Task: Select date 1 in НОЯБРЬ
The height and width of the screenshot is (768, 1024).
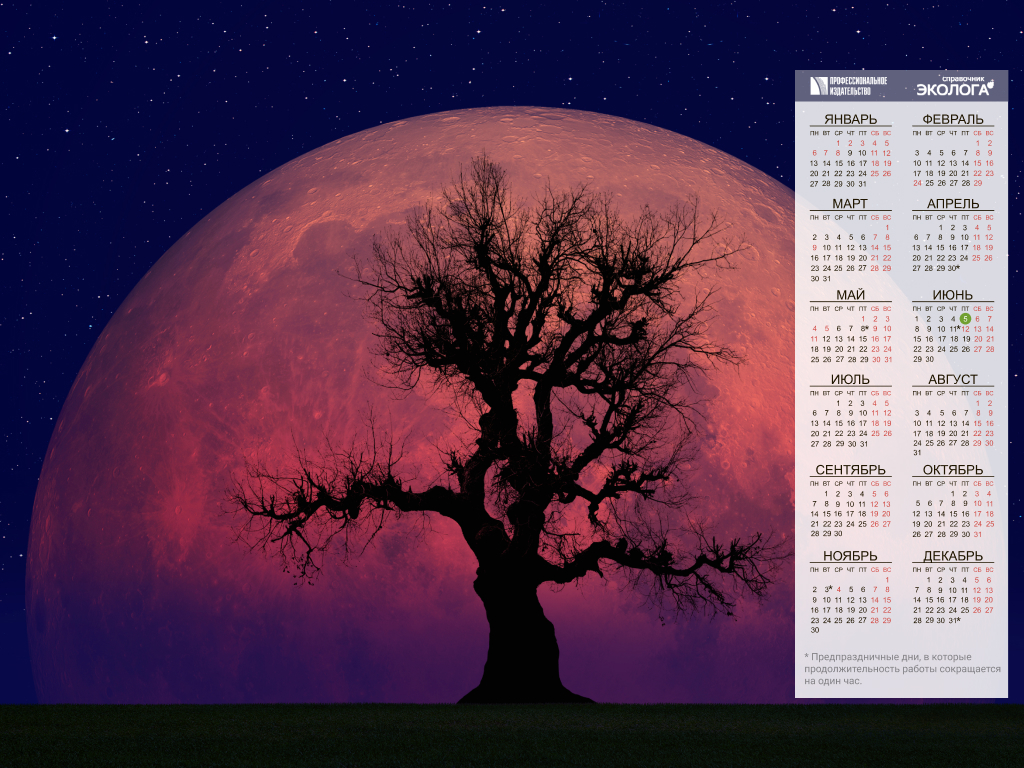Action: point(887,579)
